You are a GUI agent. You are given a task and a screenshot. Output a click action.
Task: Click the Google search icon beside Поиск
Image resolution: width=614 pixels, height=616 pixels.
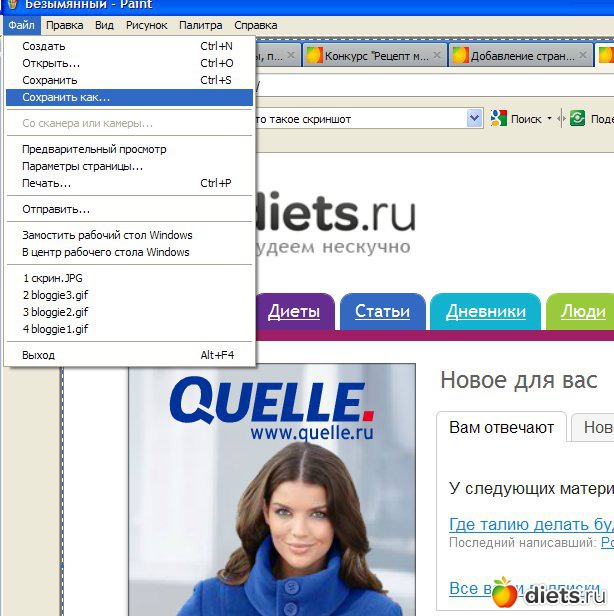coord(498,119)
